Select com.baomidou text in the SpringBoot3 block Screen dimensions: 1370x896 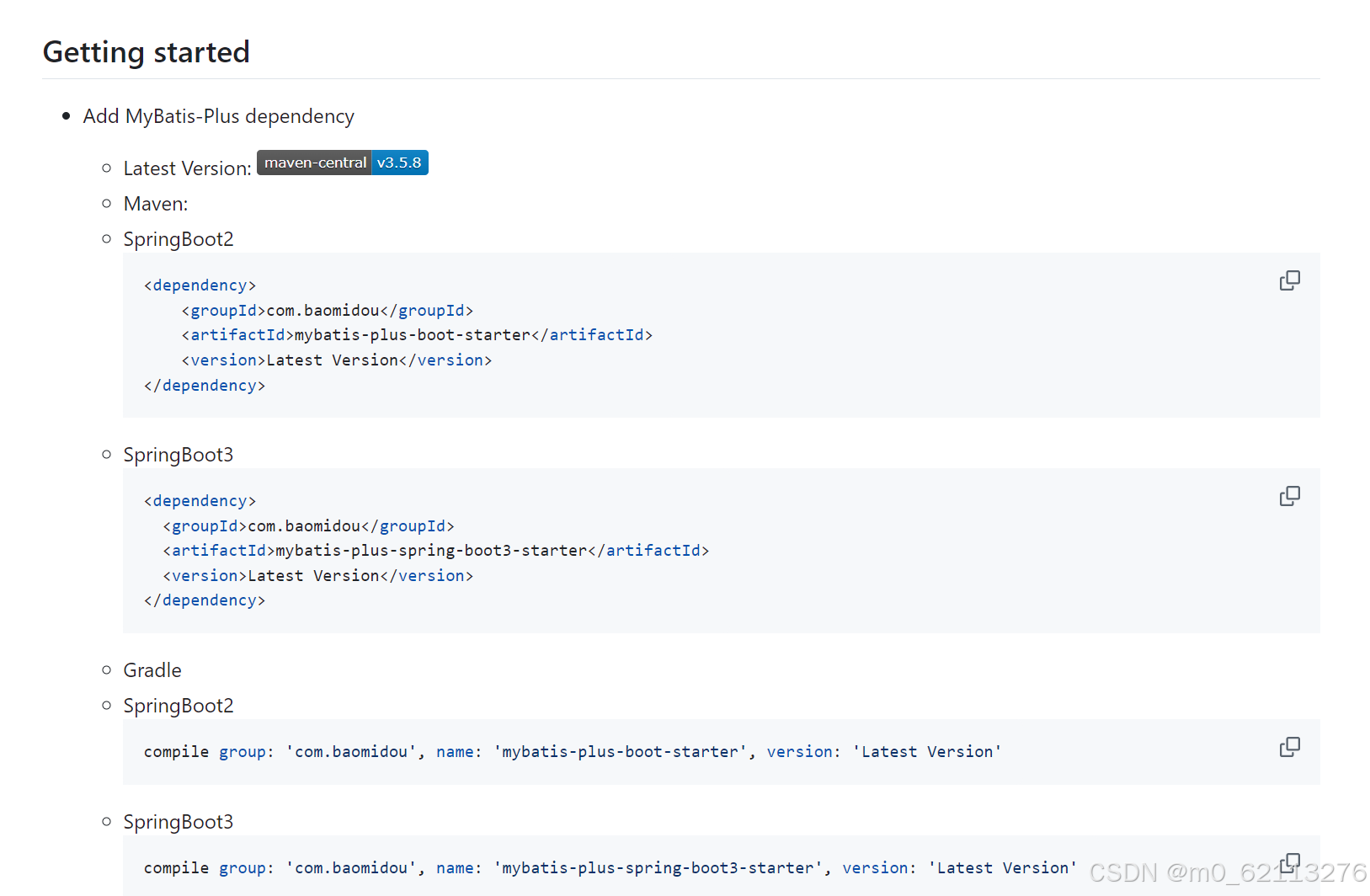(303, 525)
